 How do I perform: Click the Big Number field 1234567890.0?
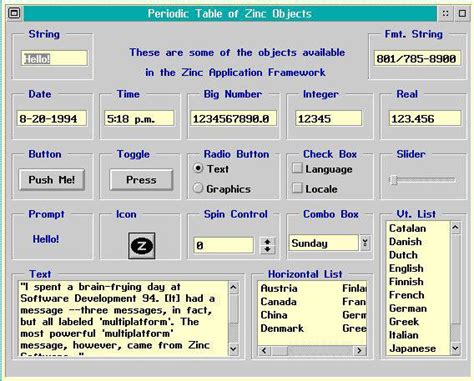(233, 119)
